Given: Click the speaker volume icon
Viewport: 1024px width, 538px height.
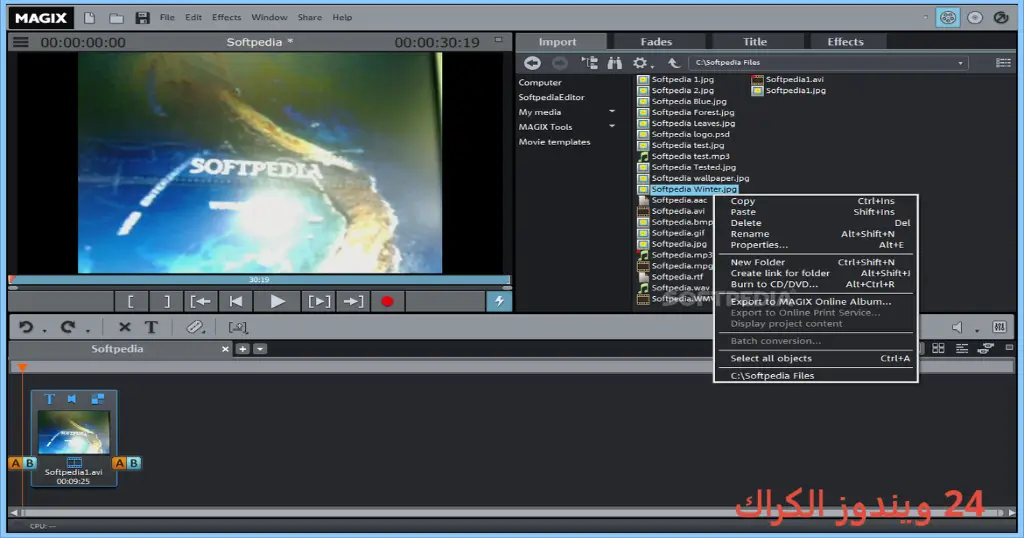Looking at the screenshot, I should pyautogui.click(x=957, y=327).
